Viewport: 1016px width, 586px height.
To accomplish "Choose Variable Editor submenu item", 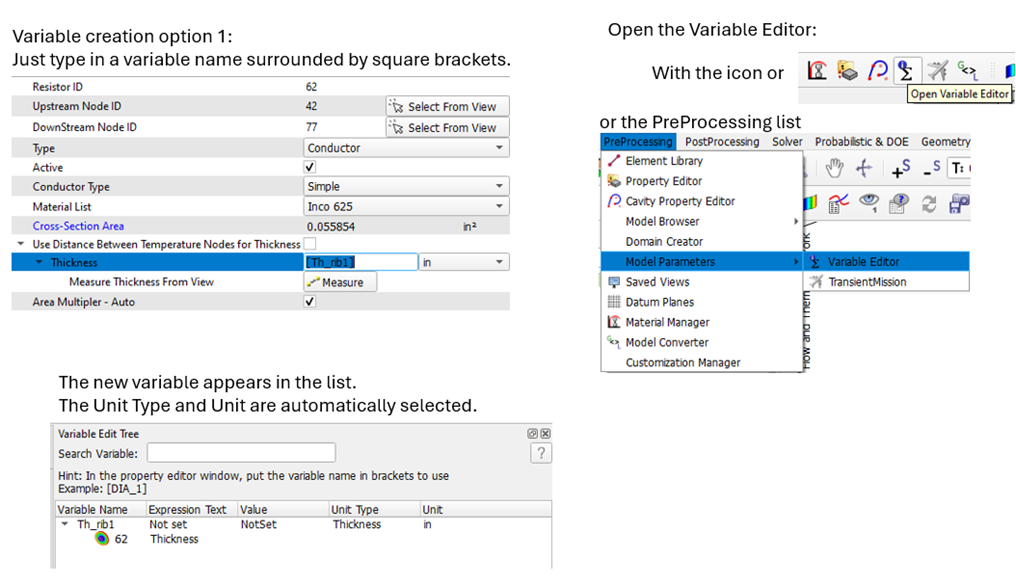I will pos(886,261).
